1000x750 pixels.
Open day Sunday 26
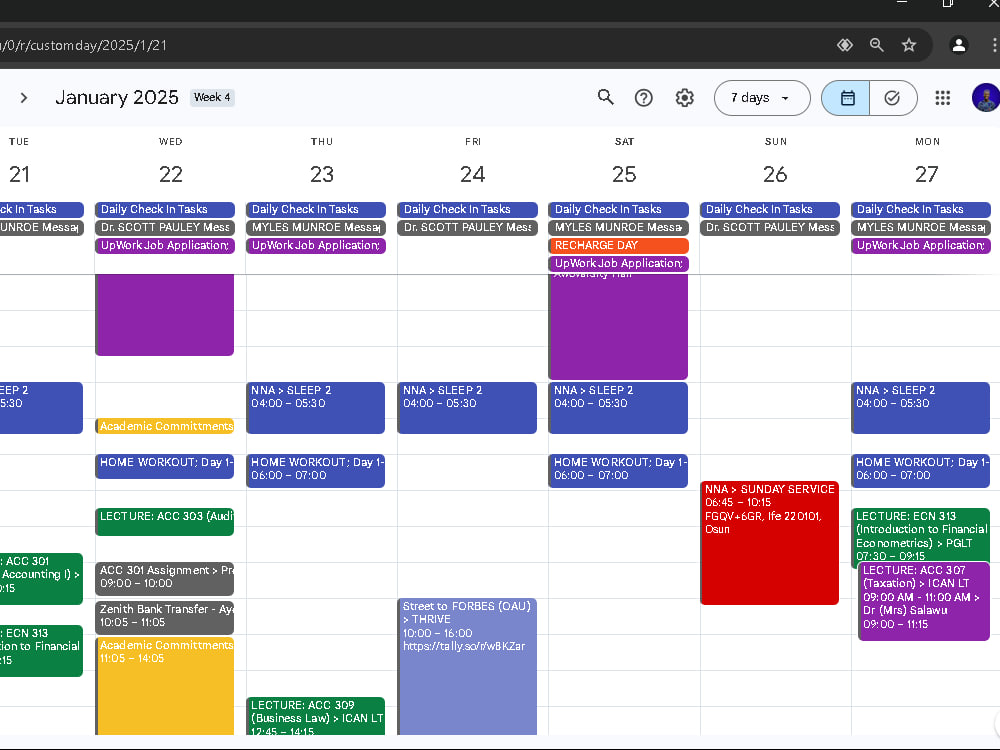[775, 173]
